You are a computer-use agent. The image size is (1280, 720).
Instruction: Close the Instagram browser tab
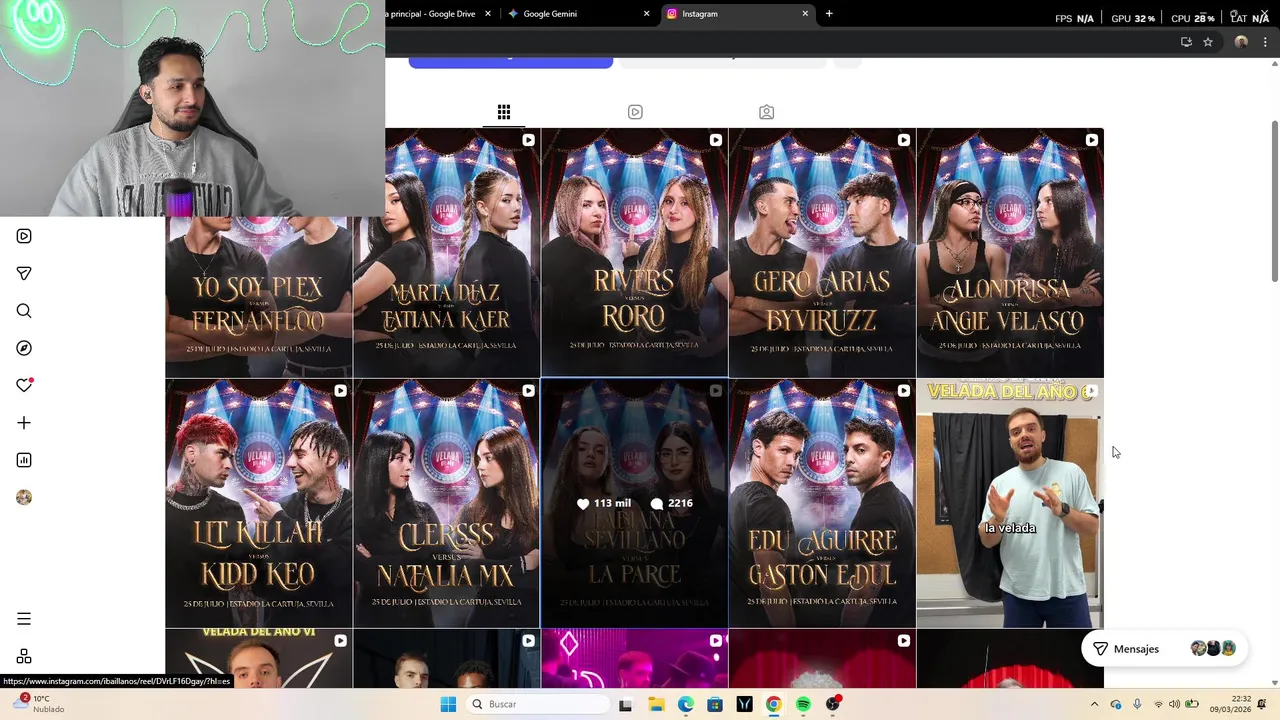coord(805,14)
